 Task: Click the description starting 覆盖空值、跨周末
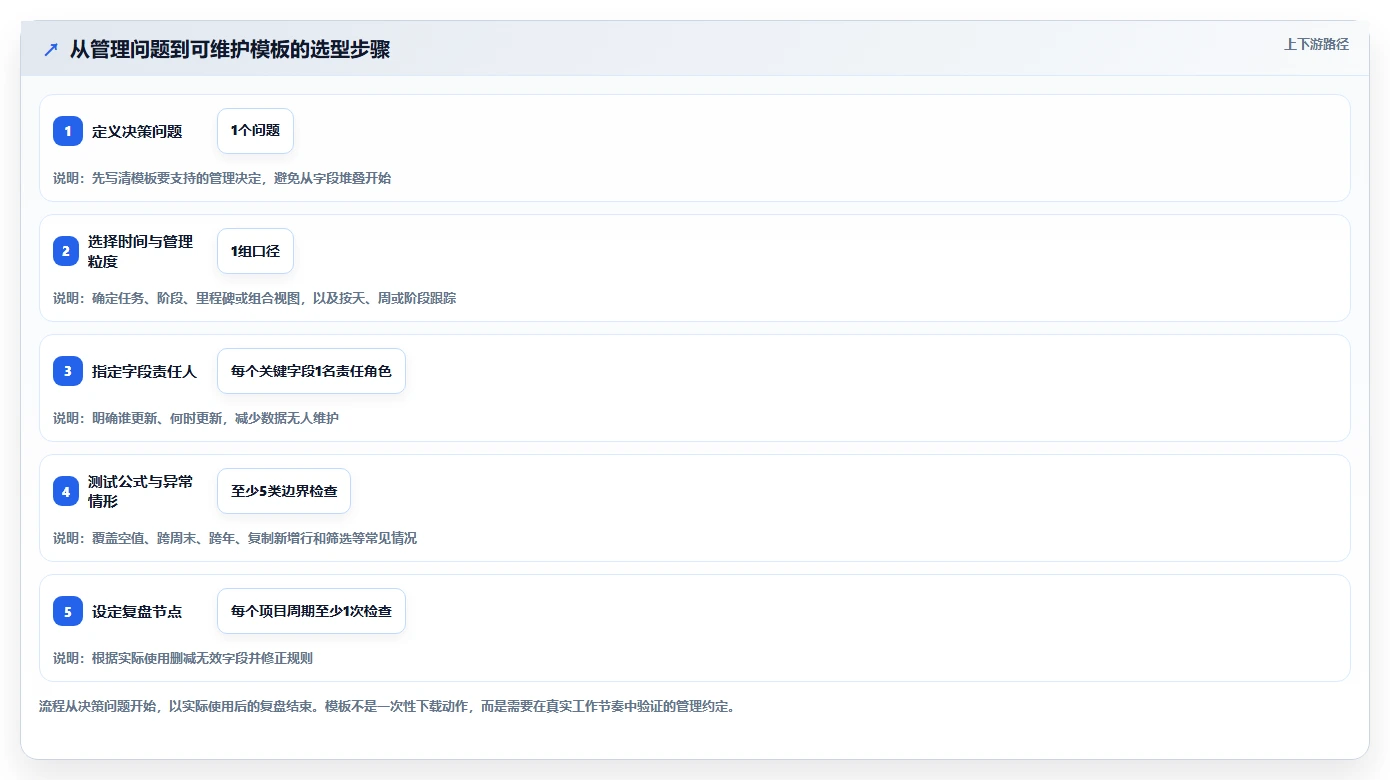click(x=235, y=538)
